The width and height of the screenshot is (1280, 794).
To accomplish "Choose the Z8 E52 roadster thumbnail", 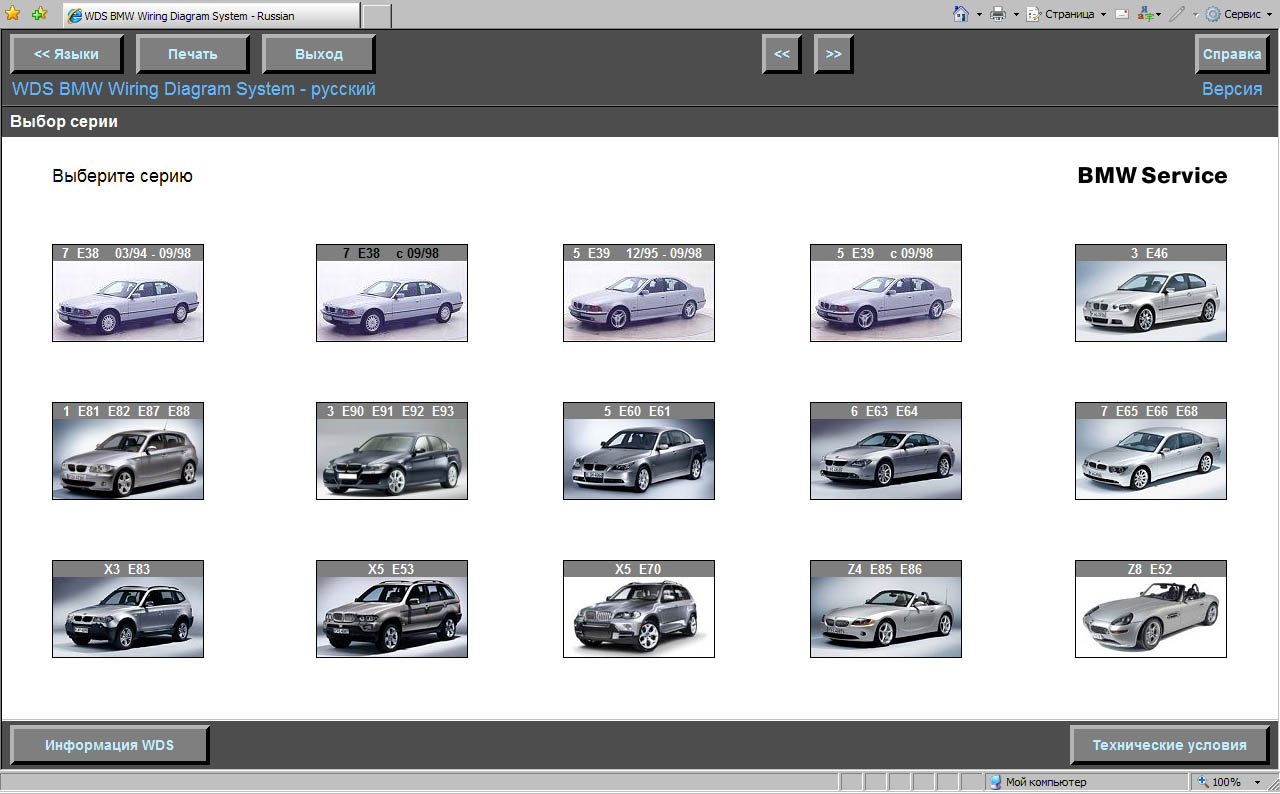I will pos(1150,609).
